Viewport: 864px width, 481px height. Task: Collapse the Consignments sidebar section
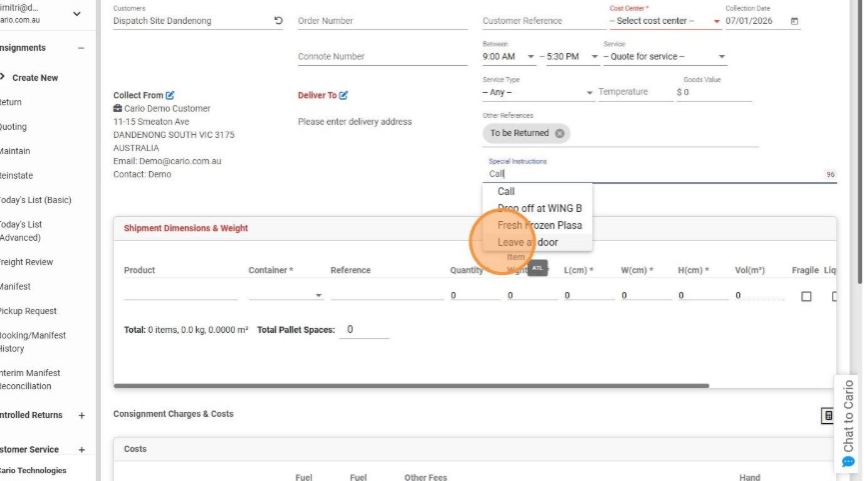81,48
